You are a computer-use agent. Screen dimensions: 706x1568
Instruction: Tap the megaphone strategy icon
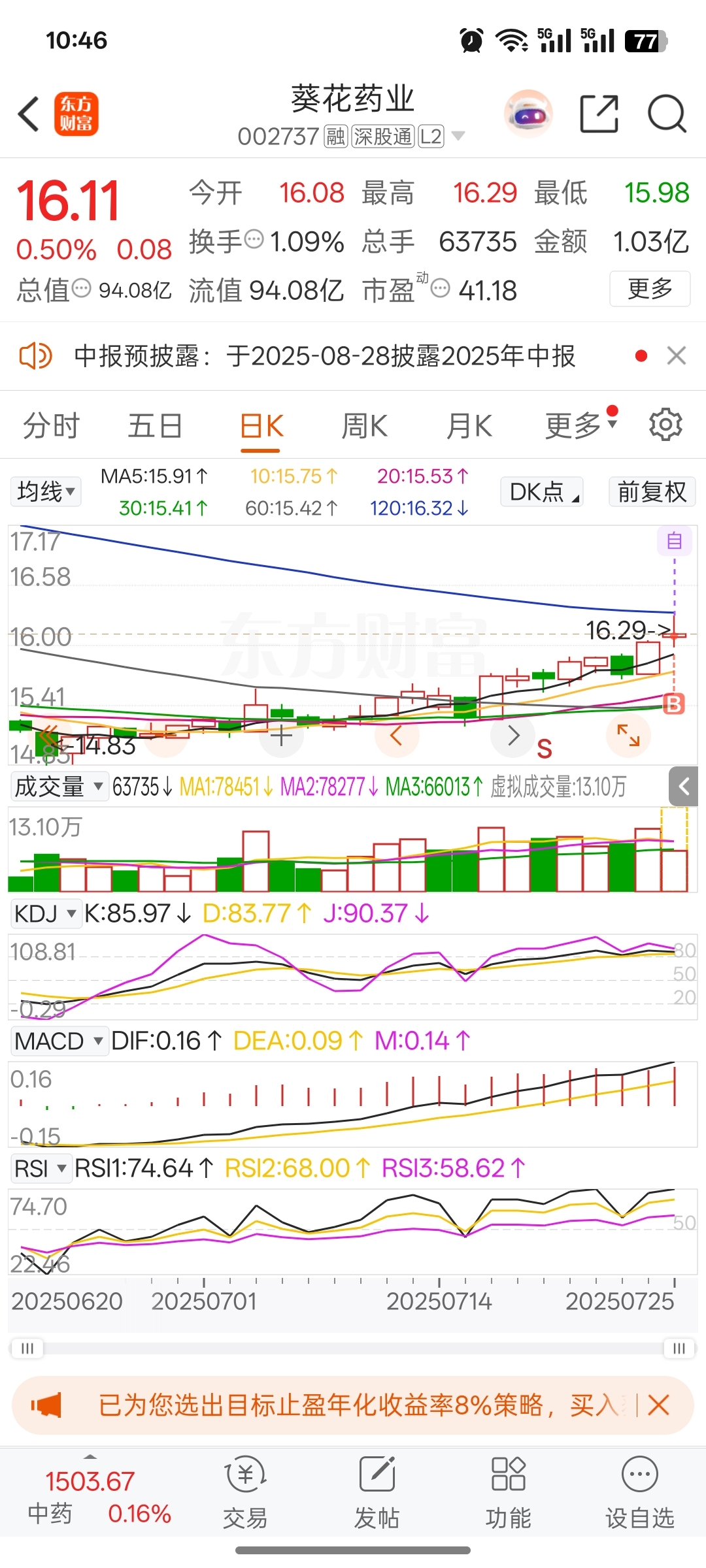coord(47,1405)
